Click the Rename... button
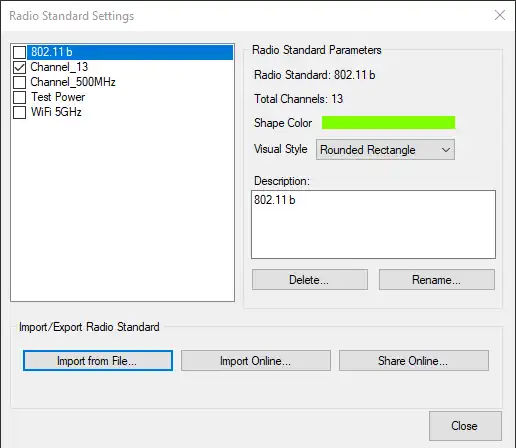 [x=437, y=280]
